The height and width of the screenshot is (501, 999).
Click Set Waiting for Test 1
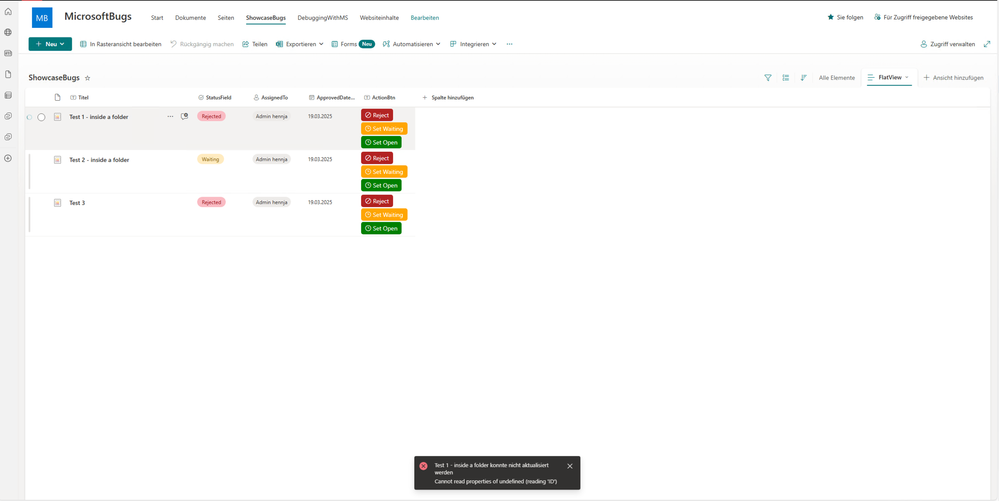384,129
